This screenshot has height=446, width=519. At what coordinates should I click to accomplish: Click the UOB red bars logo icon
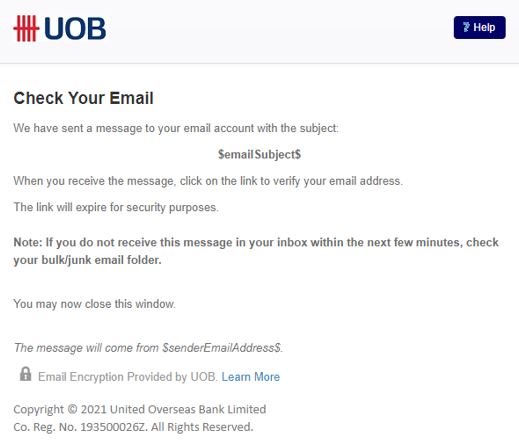[x=26, y=29]
